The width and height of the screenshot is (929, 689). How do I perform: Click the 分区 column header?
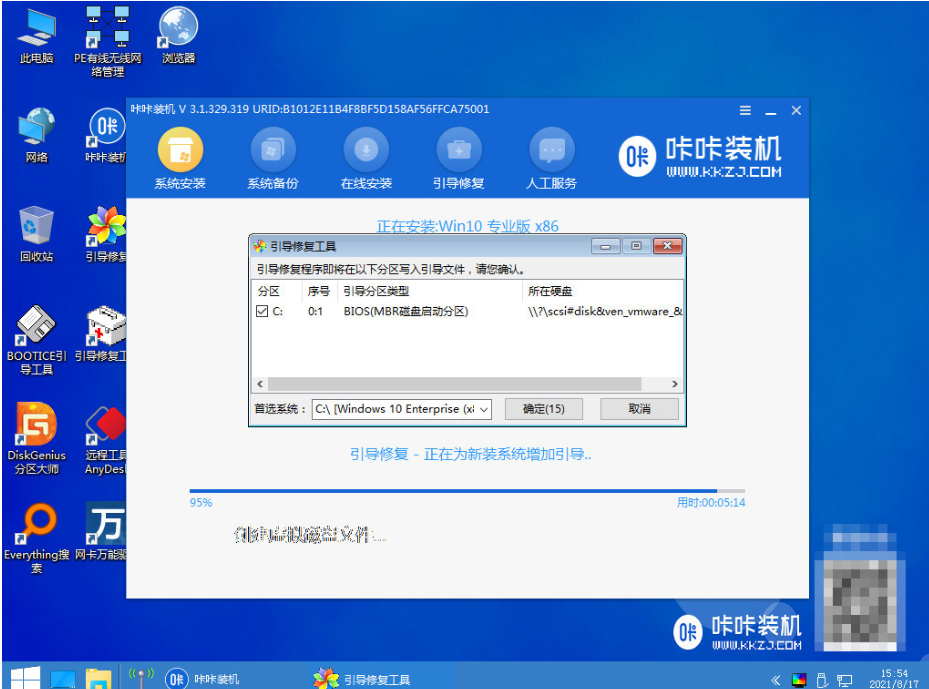point(278,291)
